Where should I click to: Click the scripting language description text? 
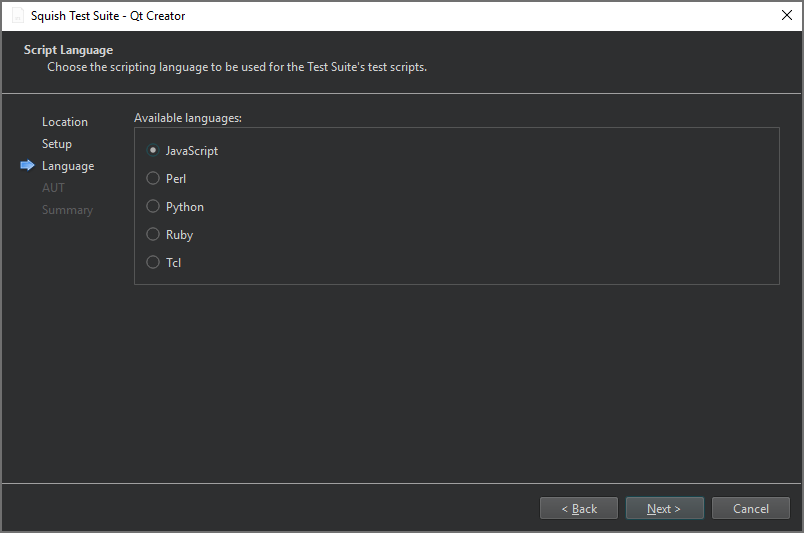237,68
